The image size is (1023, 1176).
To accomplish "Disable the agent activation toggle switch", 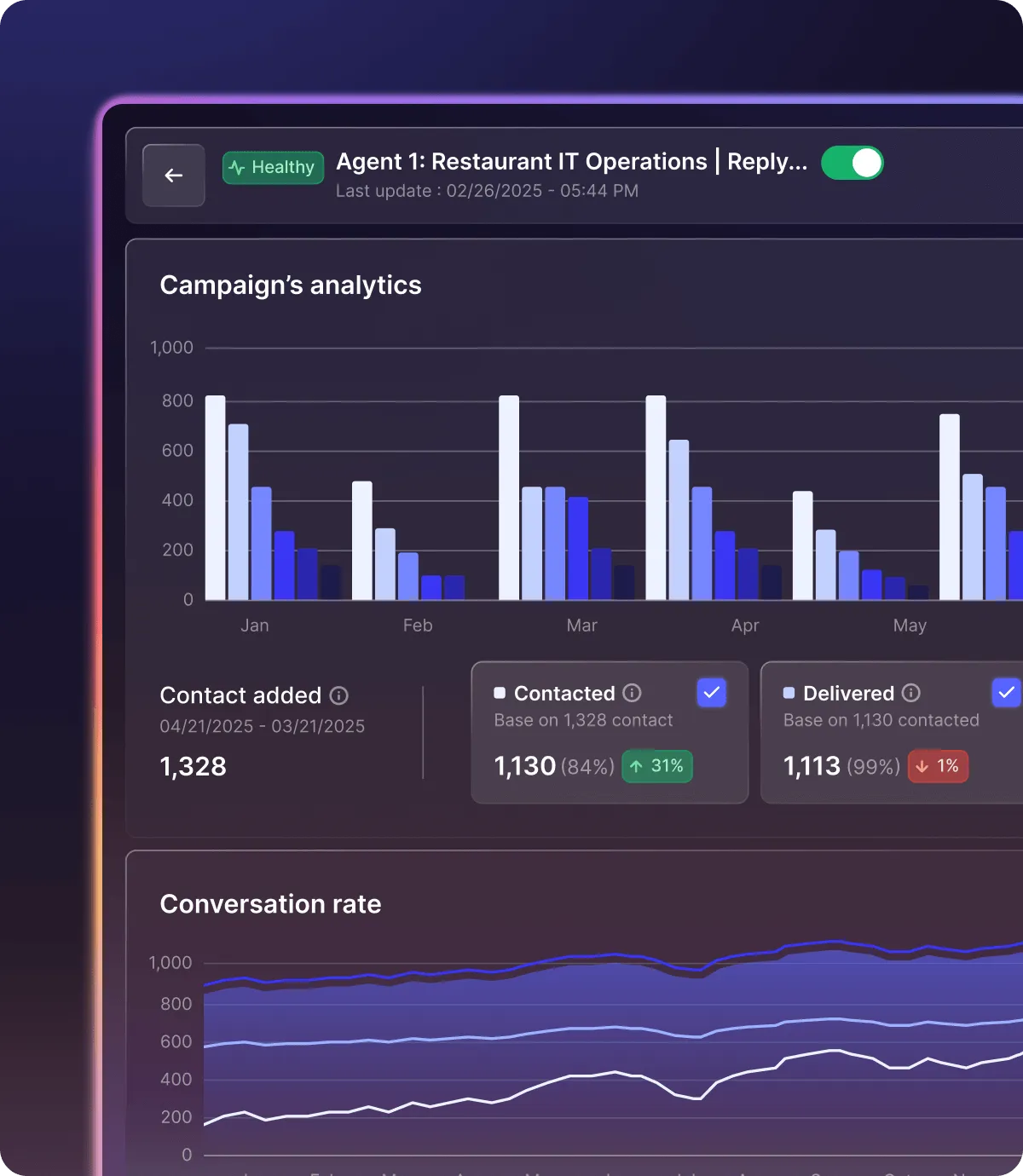I will (x=852, y=163).
